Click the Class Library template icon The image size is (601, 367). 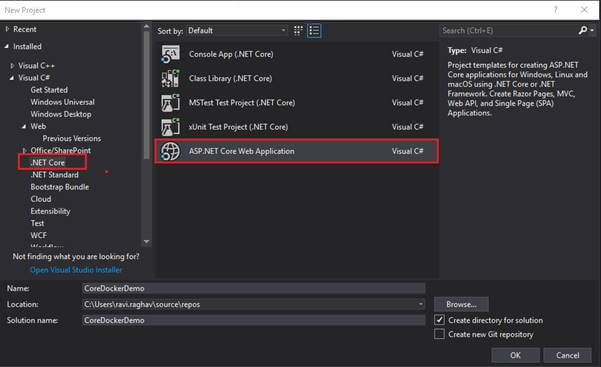coord(170,78)
